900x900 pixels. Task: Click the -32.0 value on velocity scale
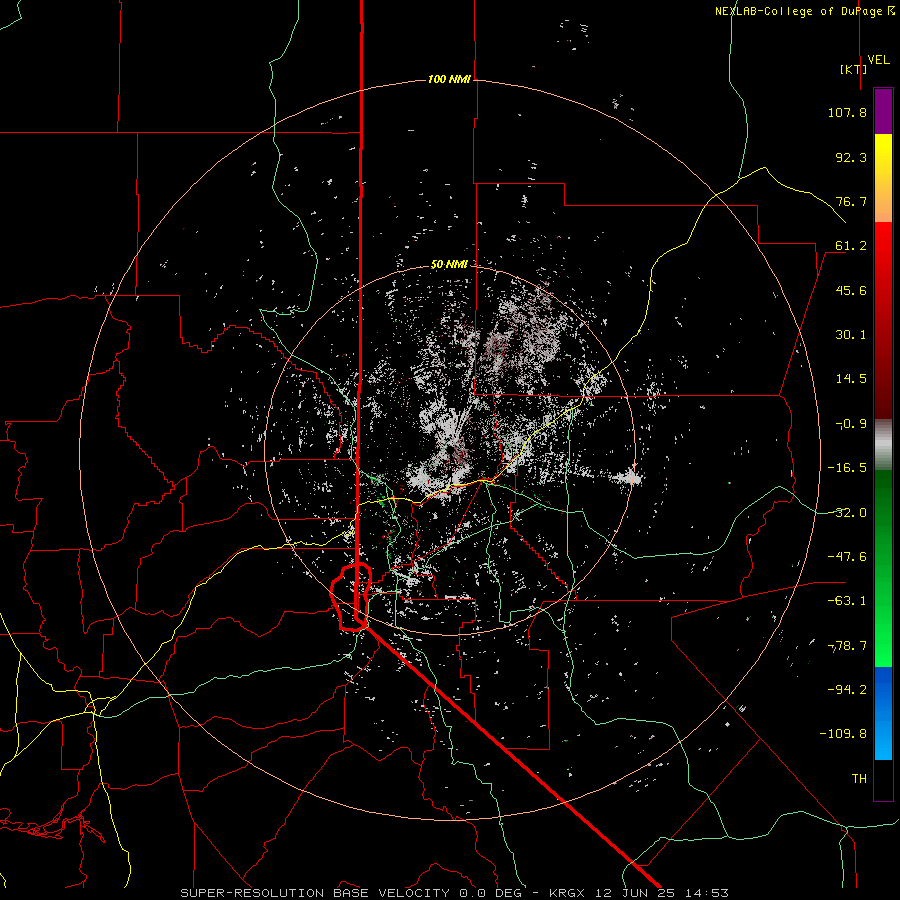point(847,513)
